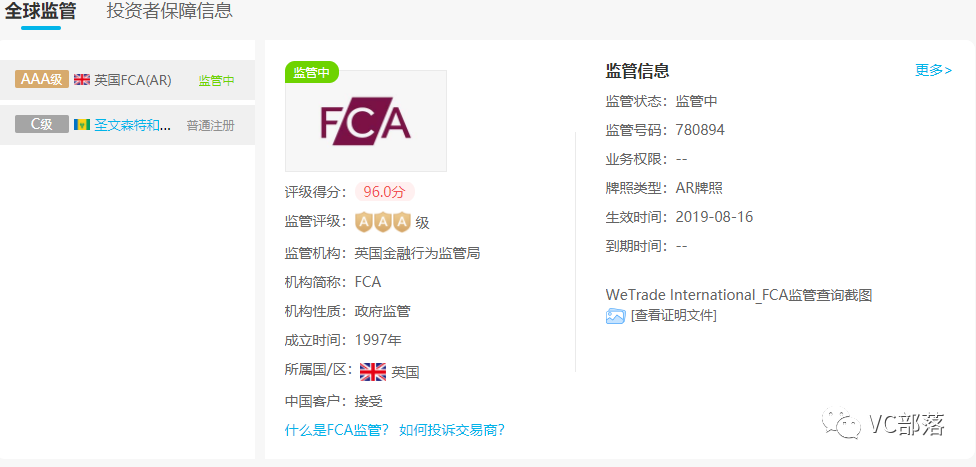Click the three AAA shield icons
The height and width of the screenshot is (467, 976).
click(383, 222)
